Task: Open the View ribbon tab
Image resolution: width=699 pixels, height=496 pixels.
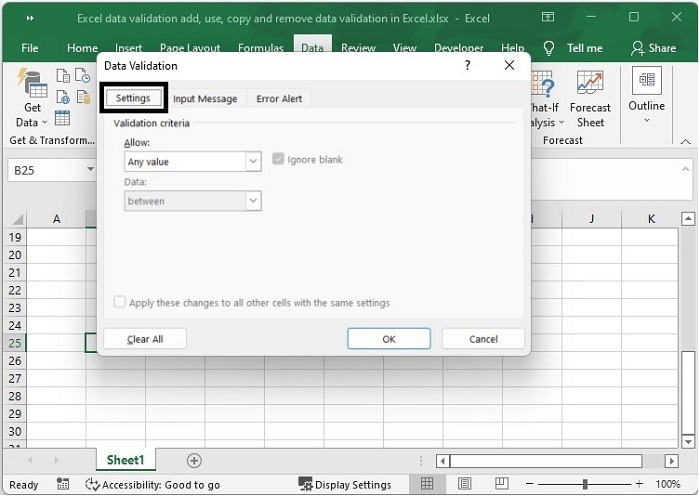Action: 404,48
